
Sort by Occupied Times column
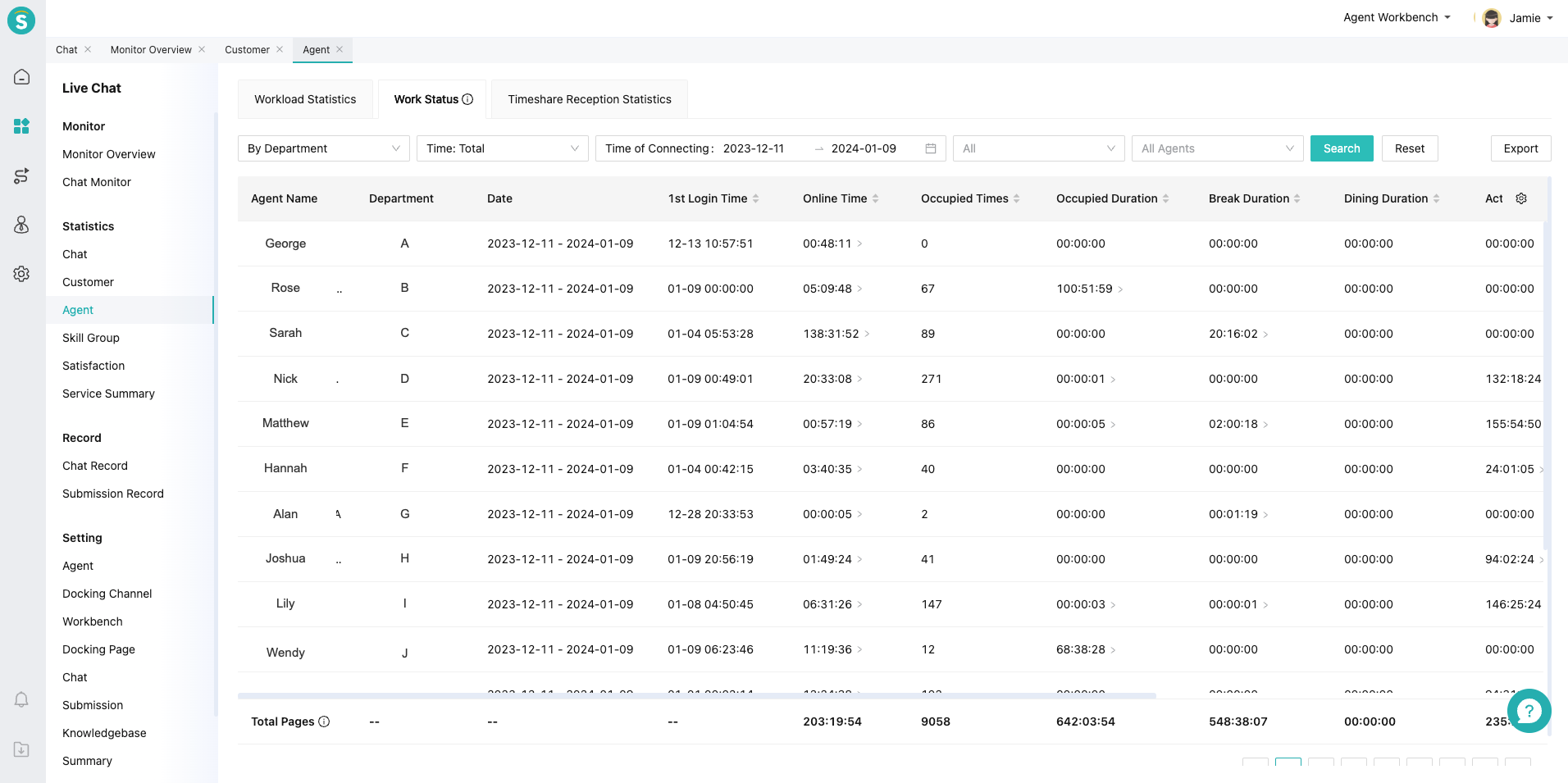[1016, 198]
